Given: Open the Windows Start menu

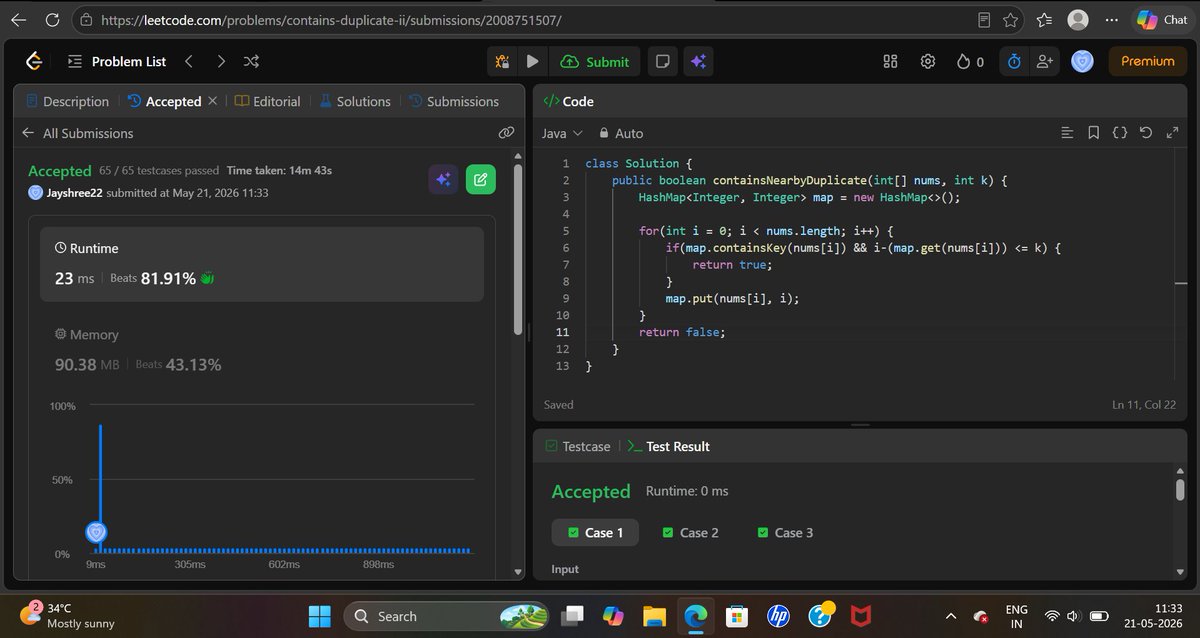Looking at the screenshot, I should [x=318, y=616].
